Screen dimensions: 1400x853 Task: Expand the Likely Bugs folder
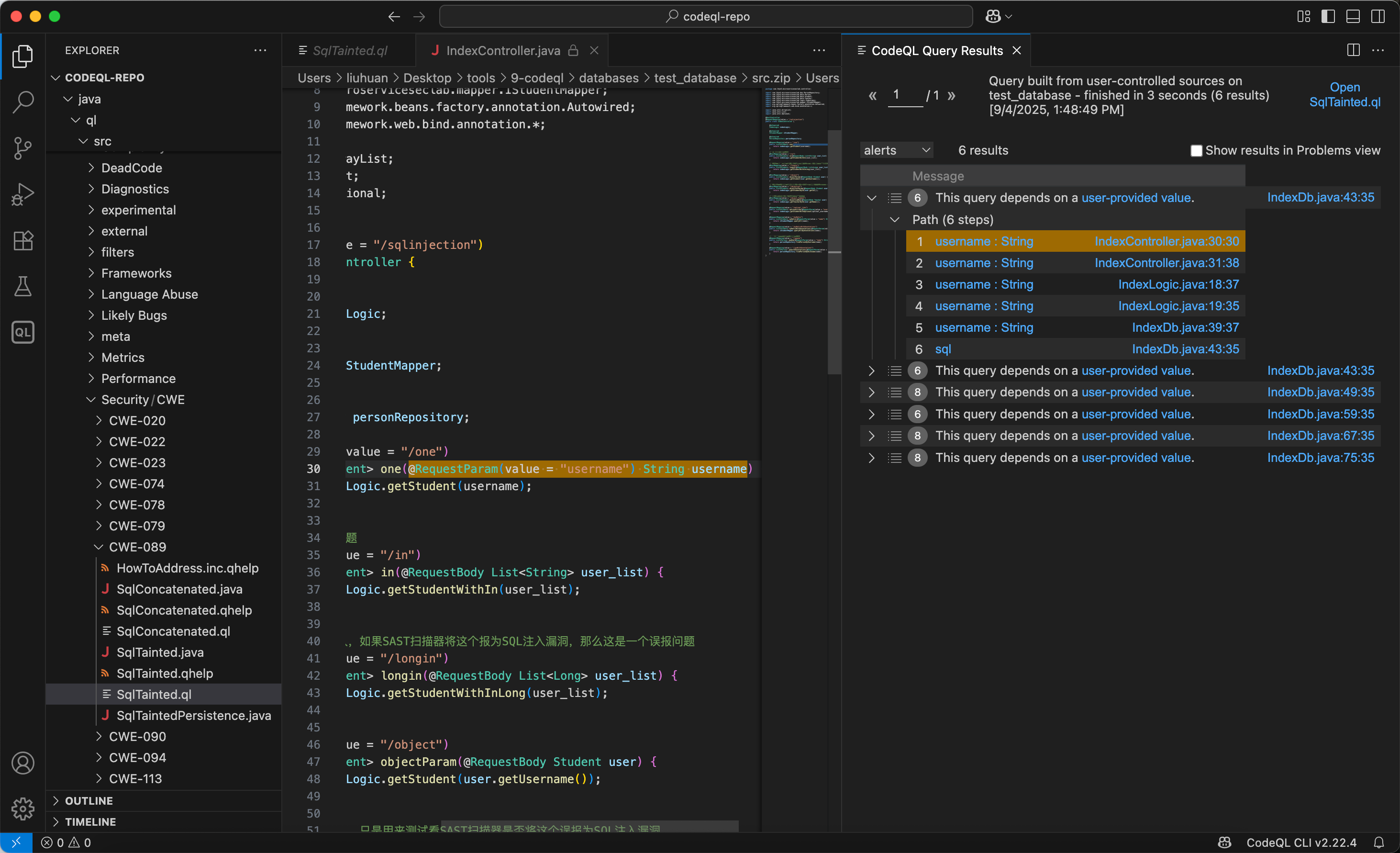(x=134, y=315)
